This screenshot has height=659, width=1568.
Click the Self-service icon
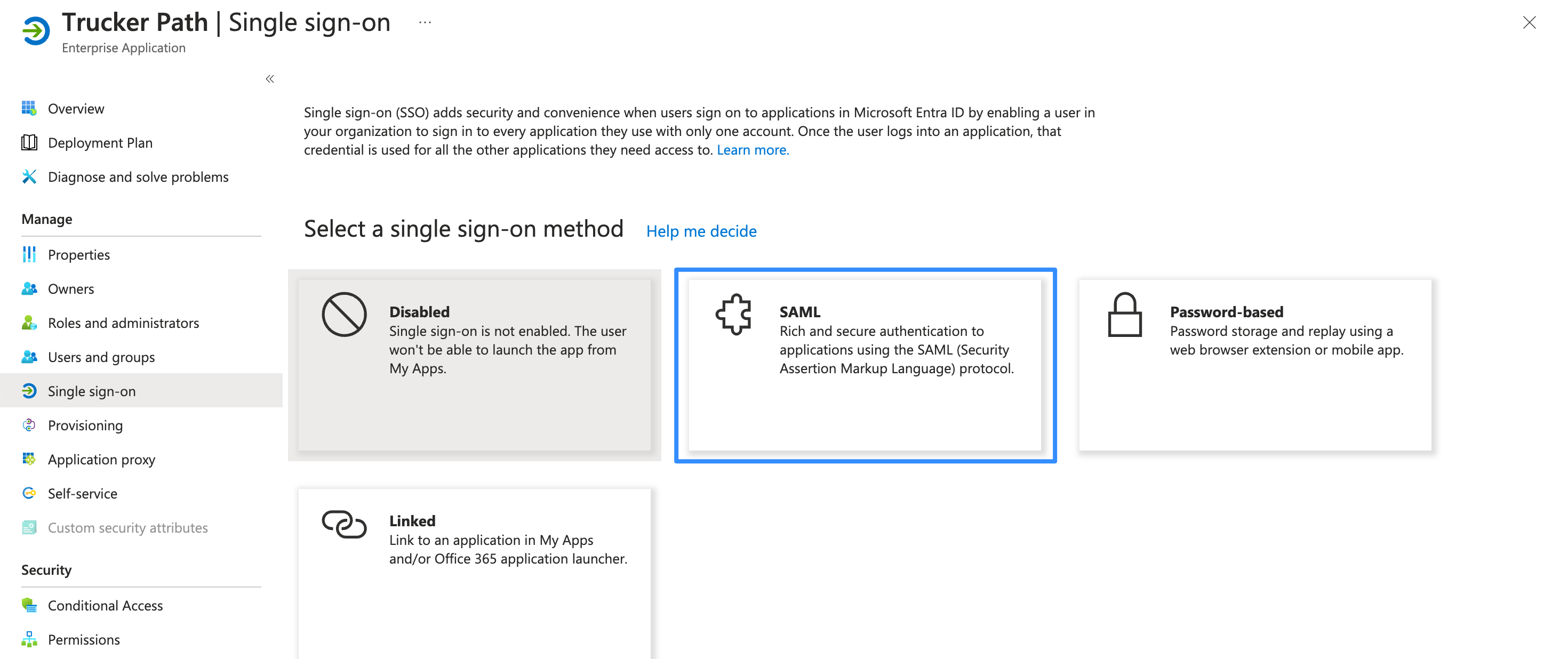pyautogui.click(x=29, y=493)
